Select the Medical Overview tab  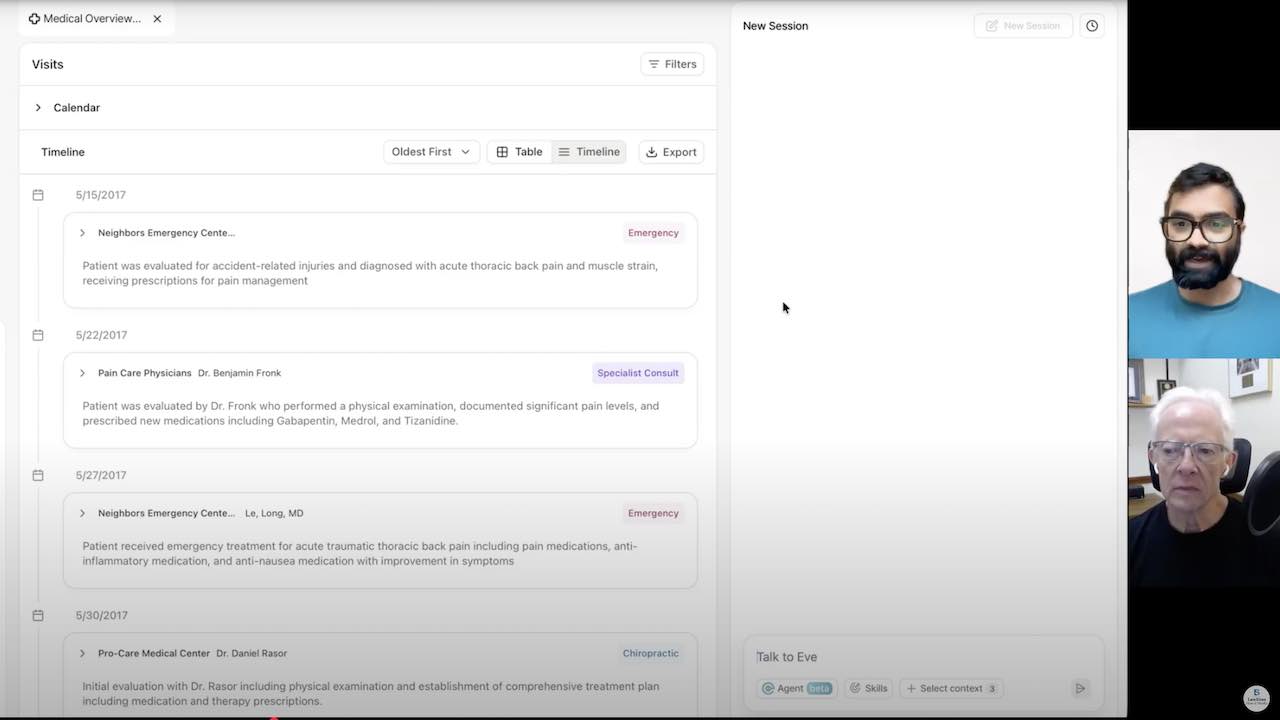coord(90,19)
